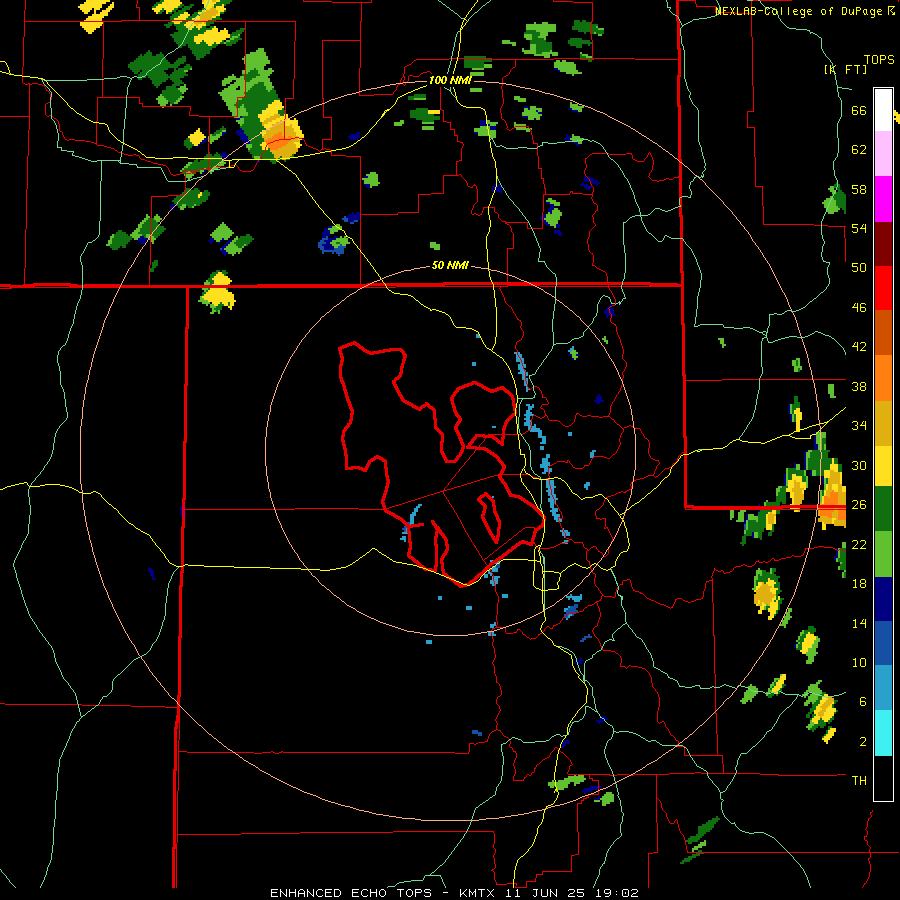Click the navy blue legend swatch

tap(883, 599)
